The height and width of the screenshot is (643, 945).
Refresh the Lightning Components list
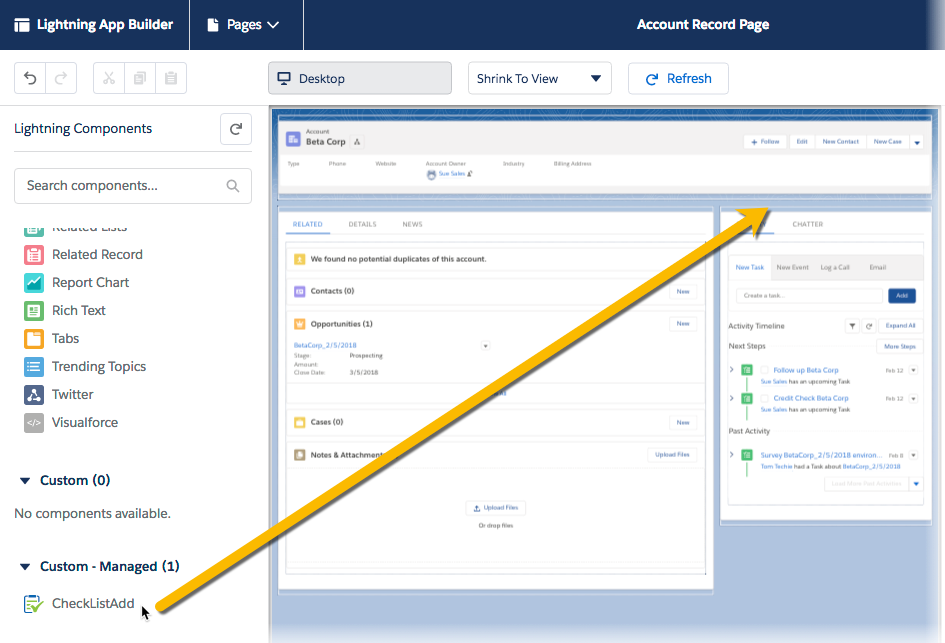pyautogui.click(x=236, y=129)
